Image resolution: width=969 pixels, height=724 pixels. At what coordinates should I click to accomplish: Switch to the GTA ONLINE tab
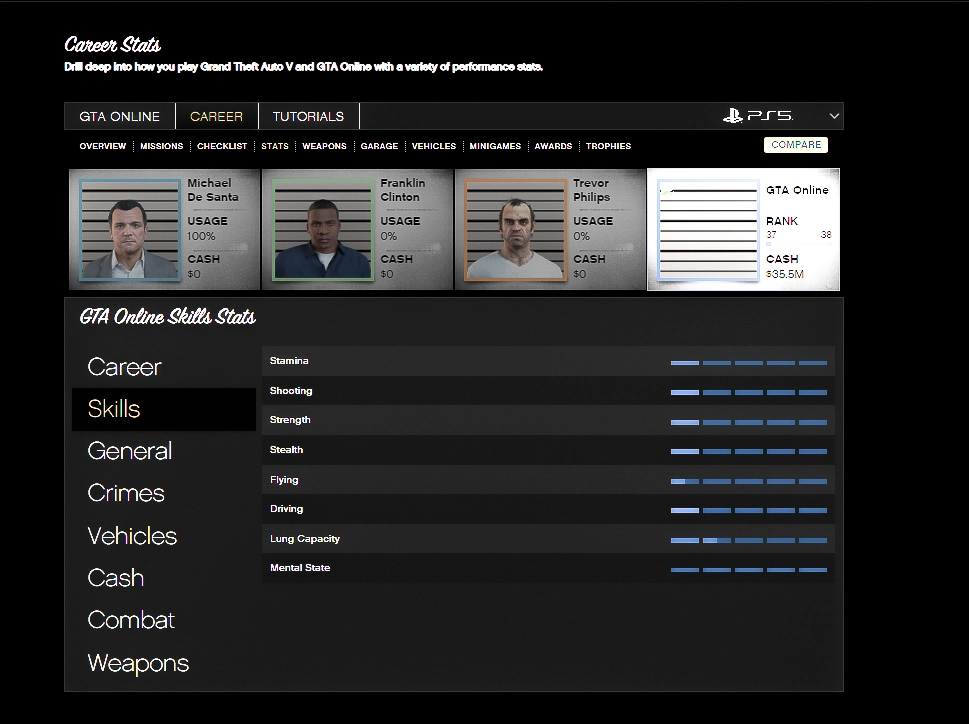(119, 116)
